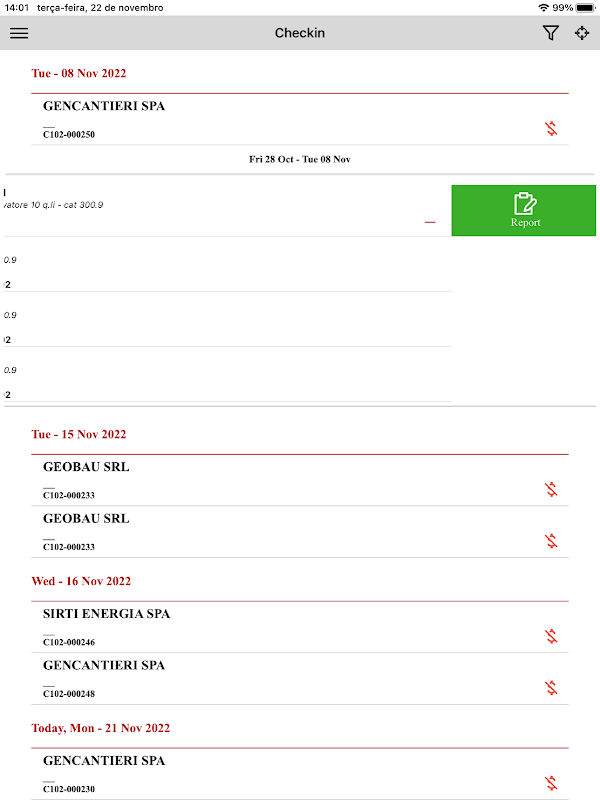Image resolution: width=600 pixels, height=800 pixels.
Task: Tap the Tue - 15 Nov 2022 header
Action: (x=79, y=434)
